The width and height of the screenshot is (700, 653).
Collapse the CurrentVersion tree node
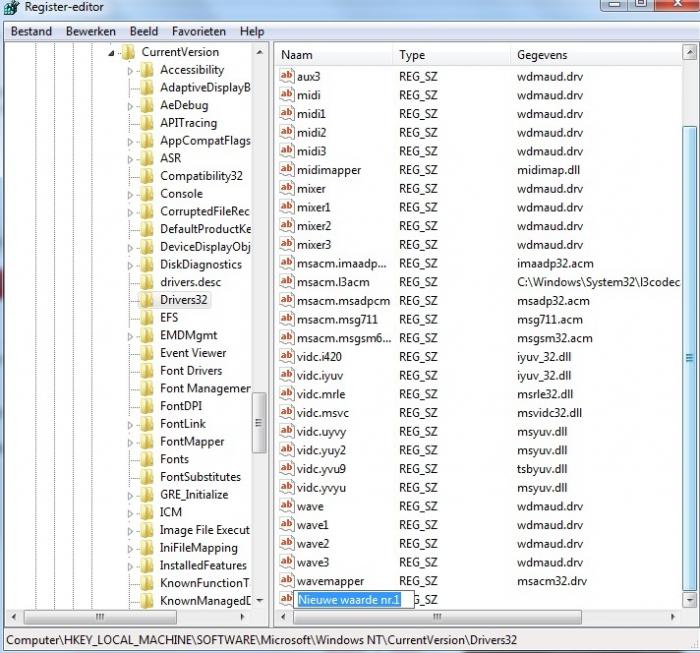tap(112, 53)
